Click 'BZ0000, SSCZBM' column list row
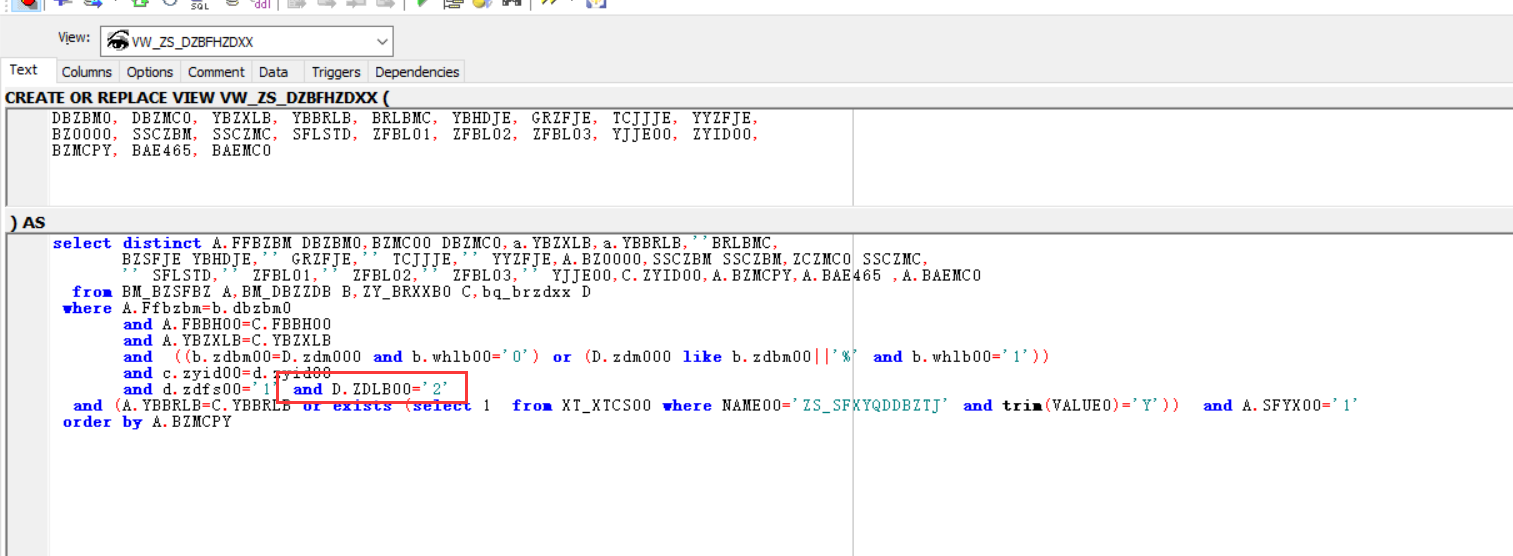Viewport: 1513px width, 556px height. [x=407, y=135]
